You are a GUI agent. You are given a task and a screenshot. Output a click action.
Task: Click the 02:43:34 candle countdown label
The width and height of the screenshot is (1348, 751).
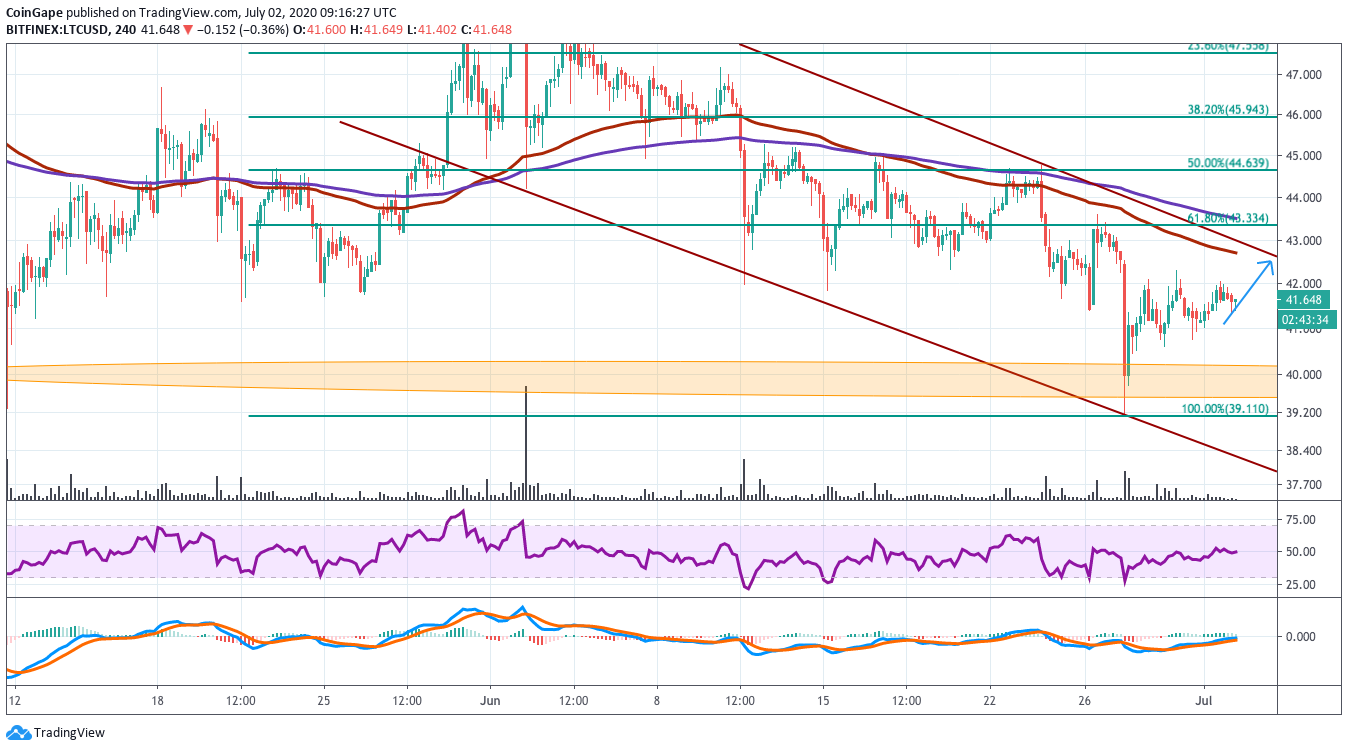coord(1307,320)
